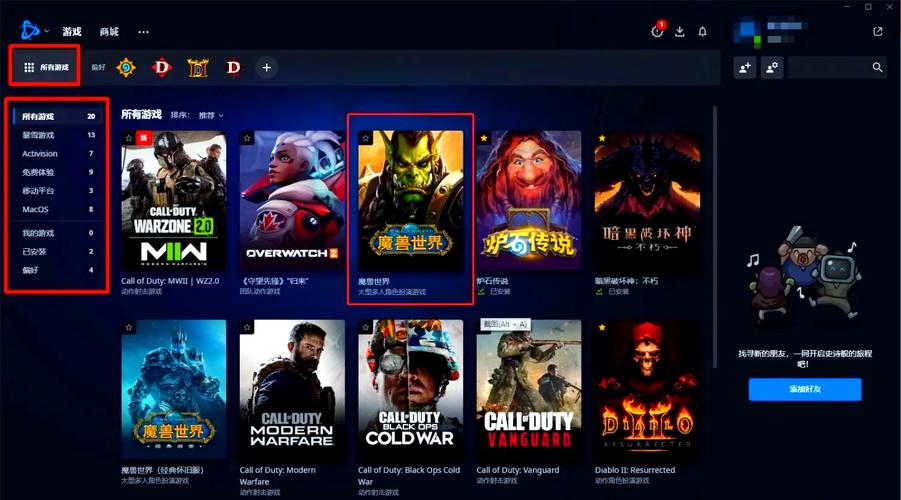Open the Battle.net logo dropdown menu
The image size is (901, 500).
pos(32,32)
